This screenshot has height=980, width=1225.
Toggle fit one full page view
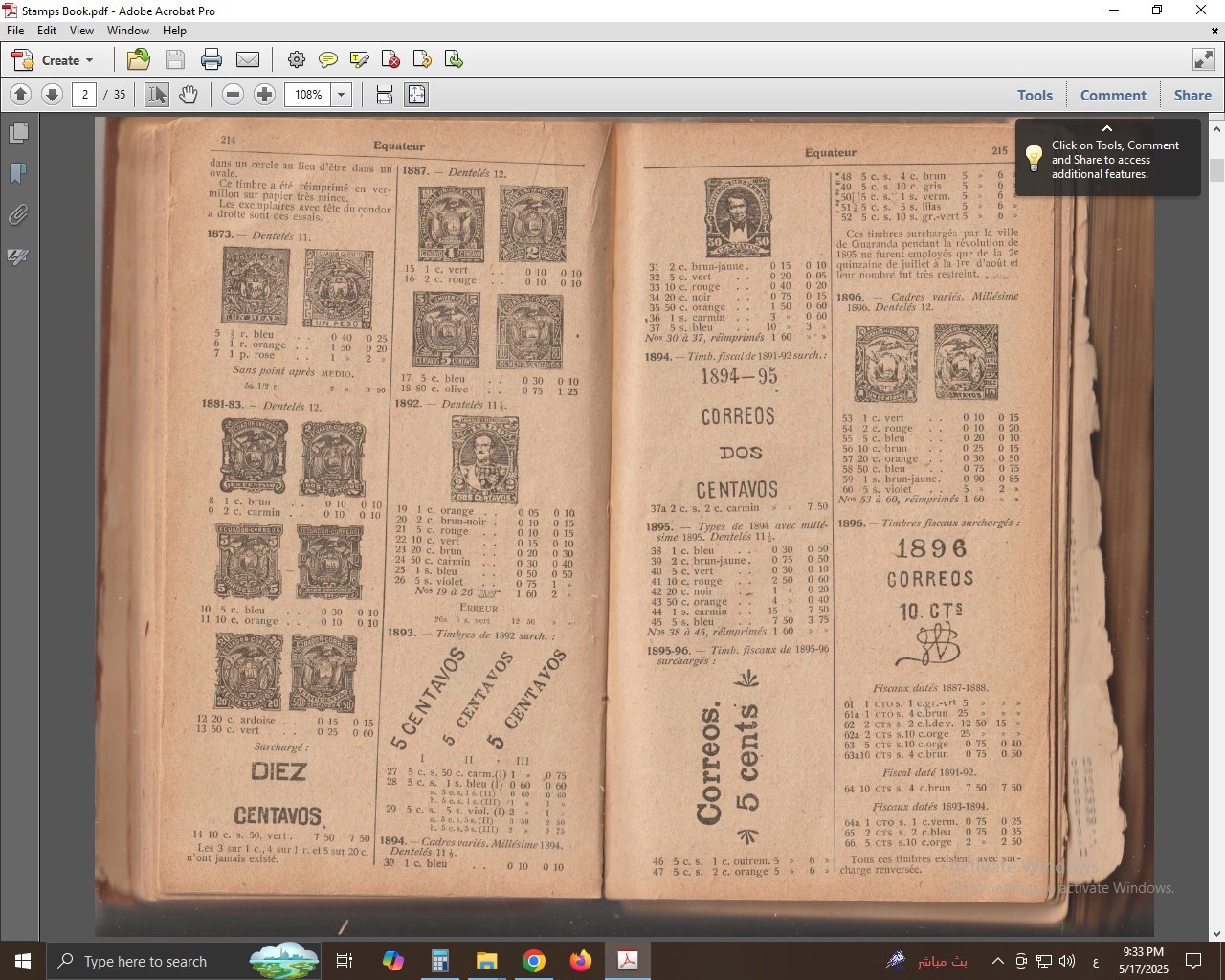click(416, 95)
